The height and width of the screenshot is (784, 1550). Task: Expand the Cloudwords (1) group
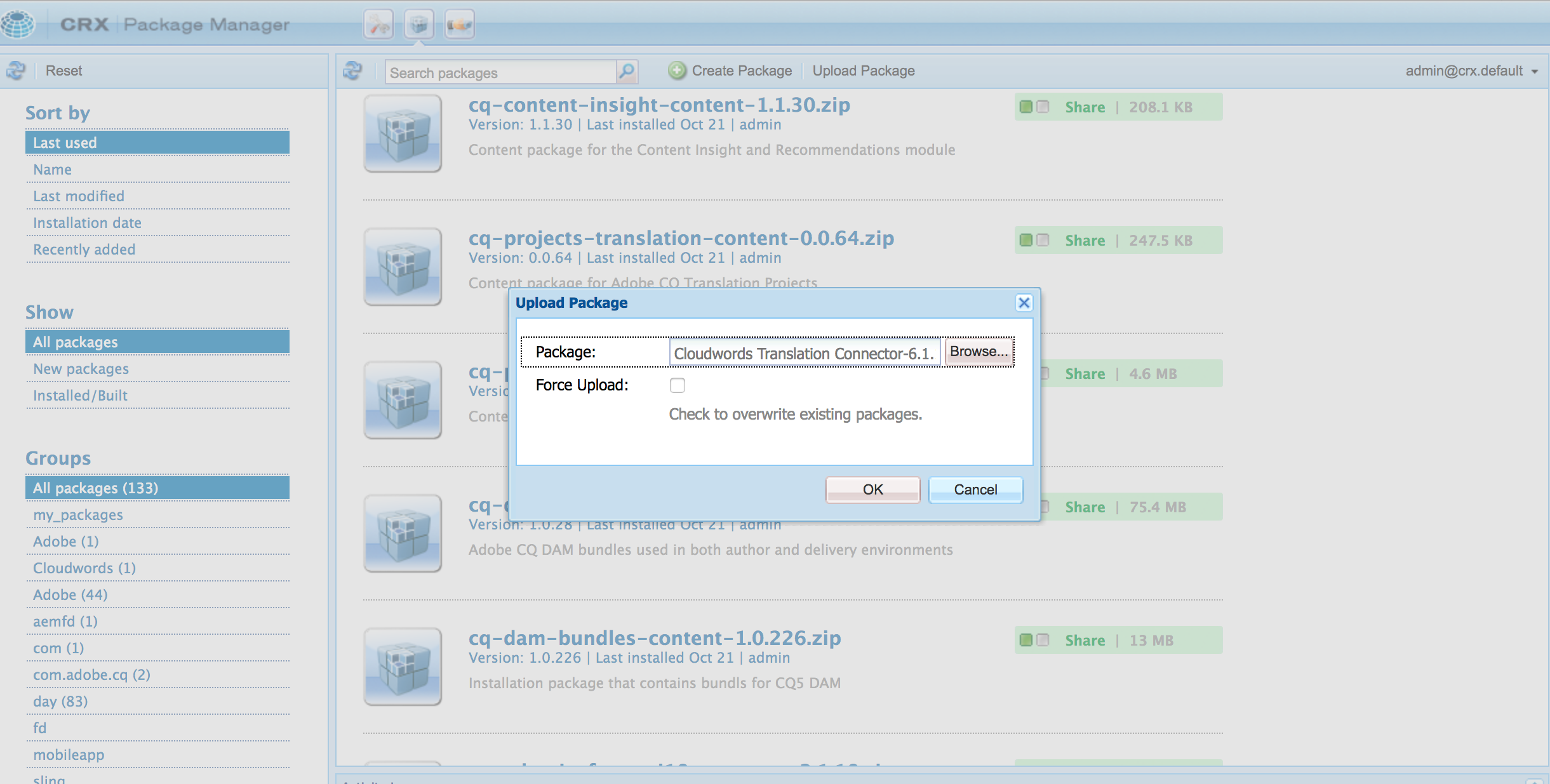[84, 568]
